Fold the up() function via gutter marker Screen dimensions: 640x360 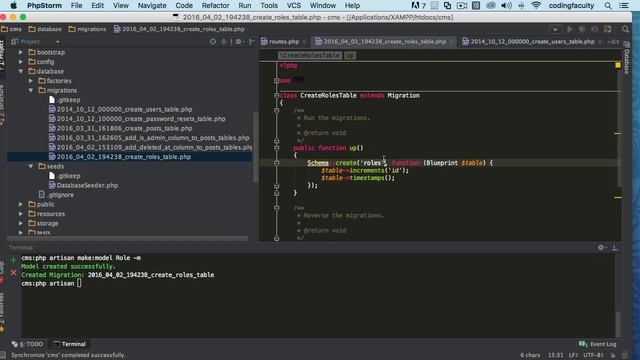pos(276,148)
